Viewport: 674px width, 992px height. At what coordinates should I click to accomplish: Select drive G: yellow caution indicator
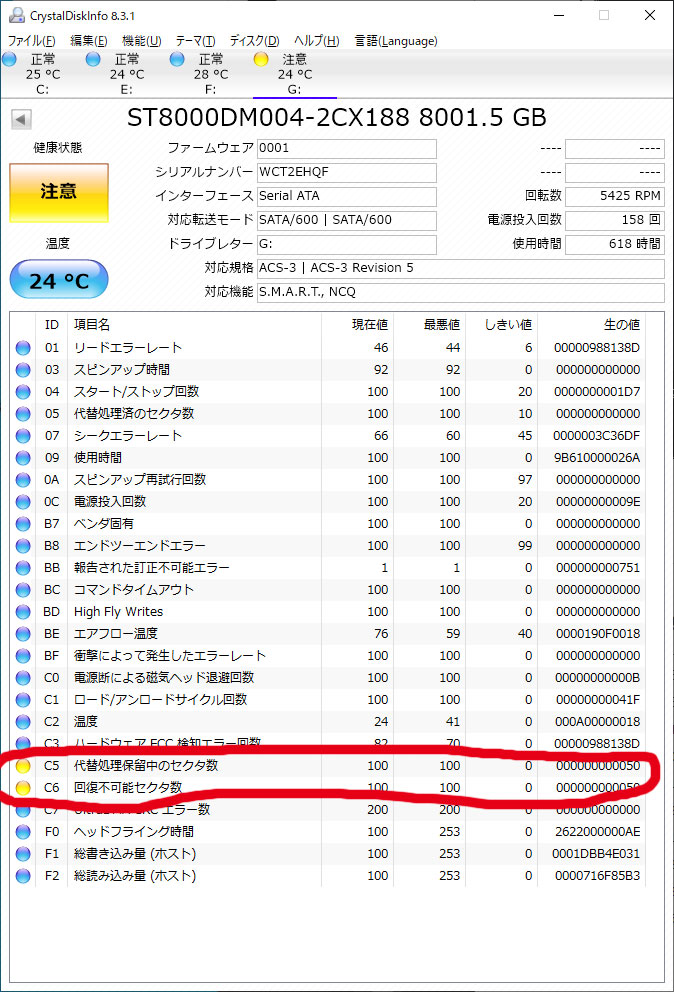point(261,59)
